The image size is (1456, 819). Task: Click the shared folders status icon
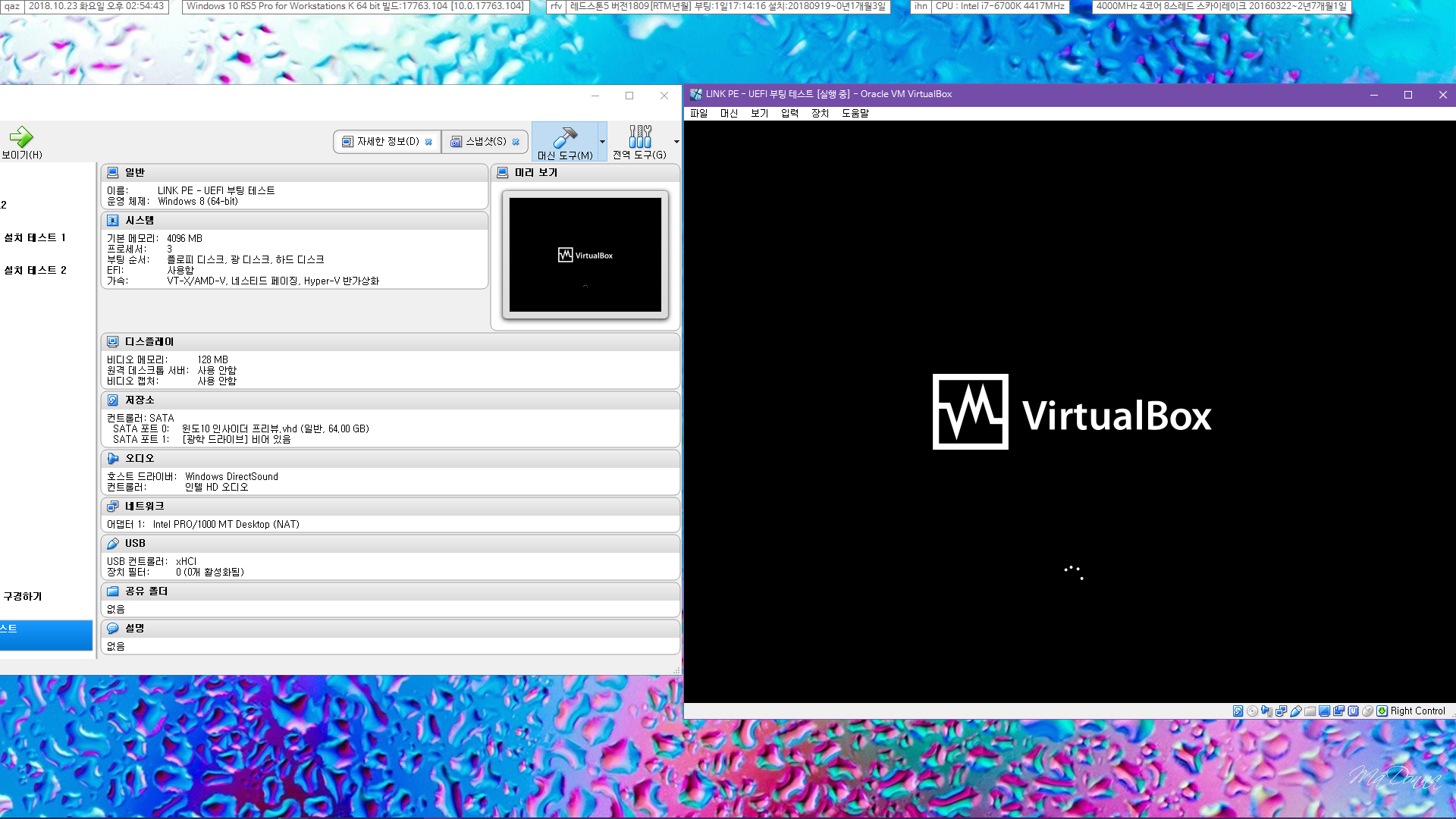click(1310, 711)
